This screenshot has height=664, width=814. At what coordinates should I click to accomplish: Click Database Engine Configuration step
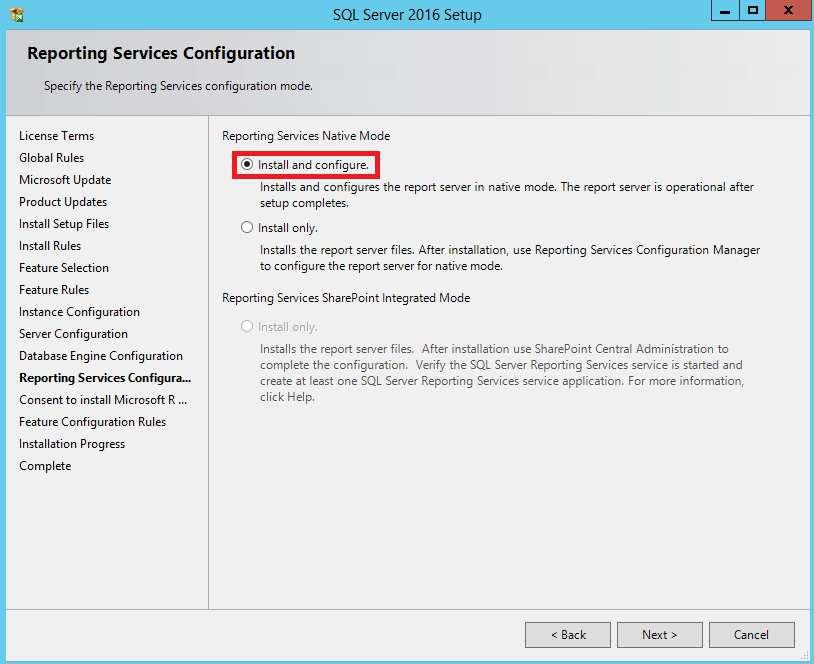pyautogui.click(x=101, y=356)
